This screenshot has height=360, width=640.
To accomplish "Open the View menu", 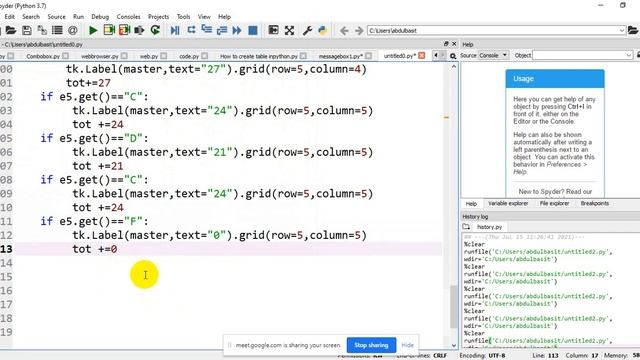I will click(204, 17).
